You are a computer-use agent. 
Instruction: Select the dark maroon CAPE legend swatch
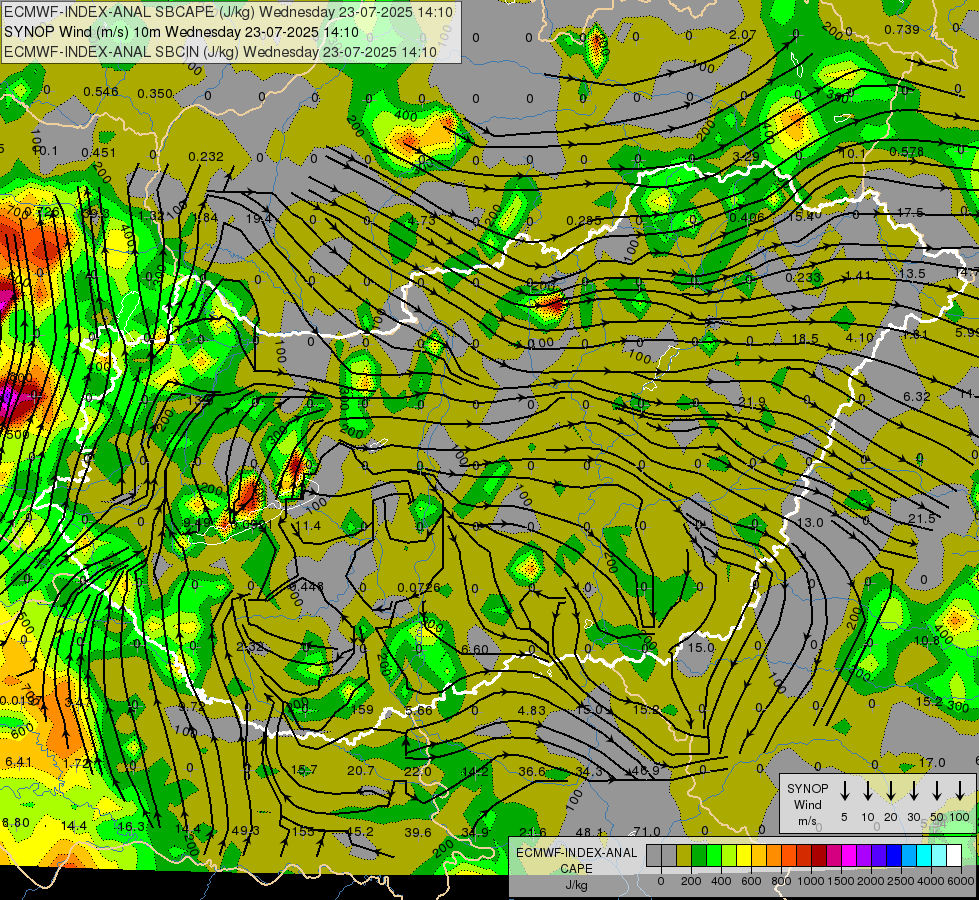click(x=819, y=856)
